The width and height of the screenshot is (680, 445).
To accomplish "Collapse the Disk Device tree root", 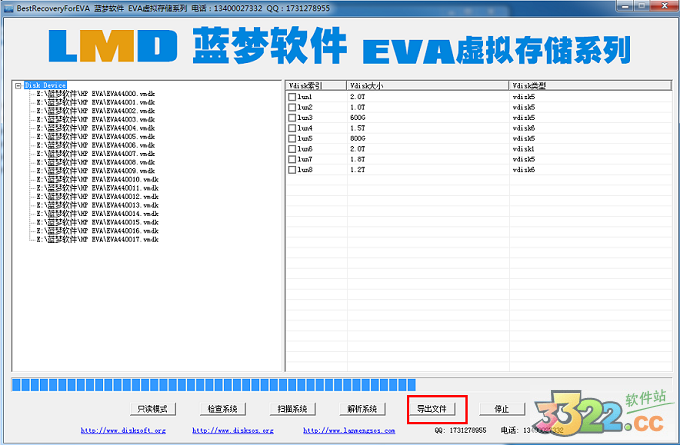I will tap(18, 85).
